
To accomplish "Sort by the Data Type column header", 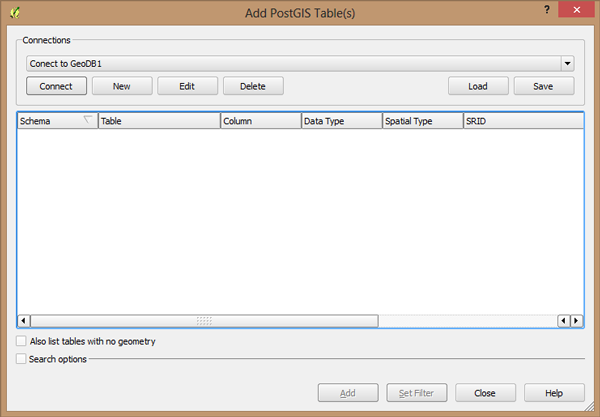I will (x=342, y=121).
